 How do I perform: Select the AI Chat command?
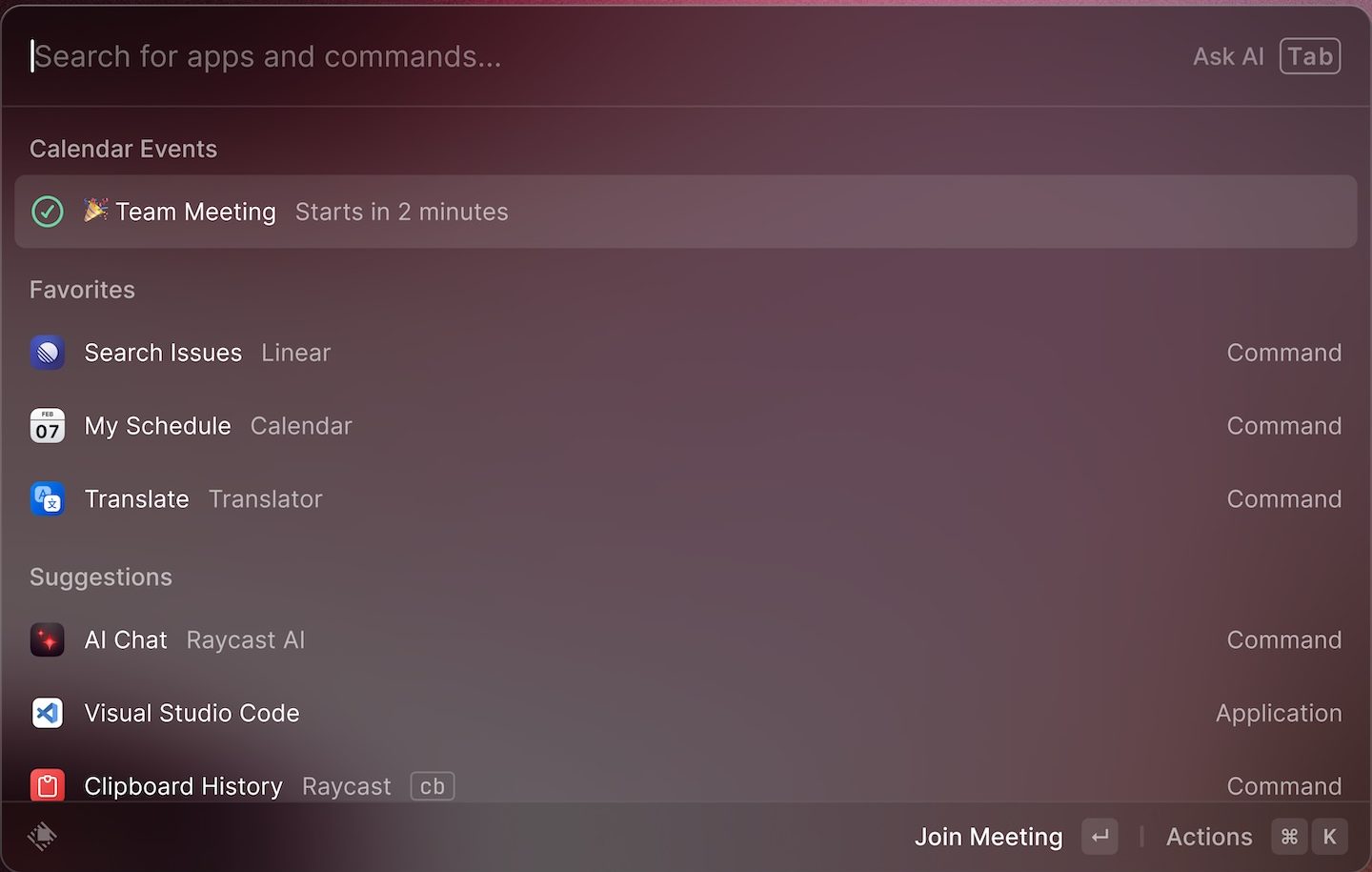pos(686,640)
